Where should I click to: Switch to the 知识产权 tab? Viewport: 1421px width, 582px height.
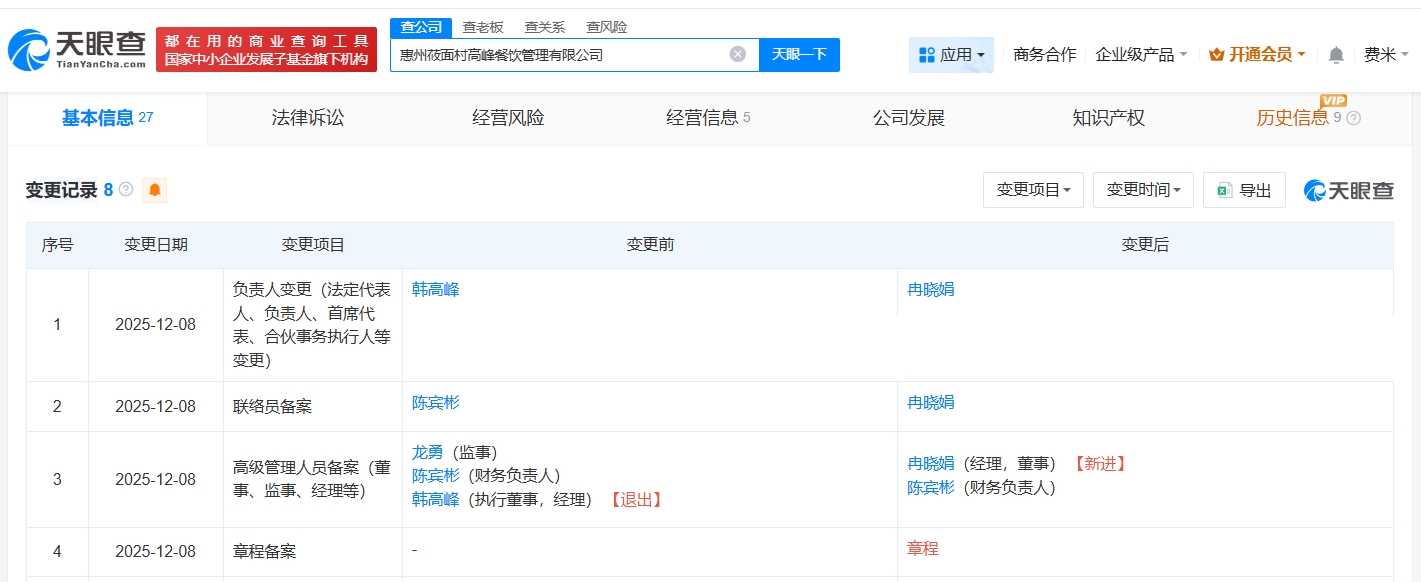pos(1108,118)
